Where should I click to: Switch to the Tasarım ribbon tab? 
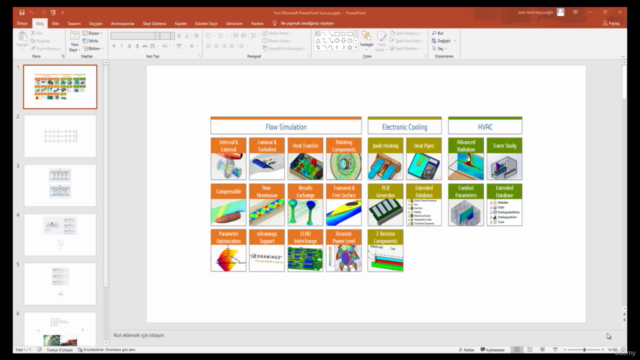click(74, 24)
